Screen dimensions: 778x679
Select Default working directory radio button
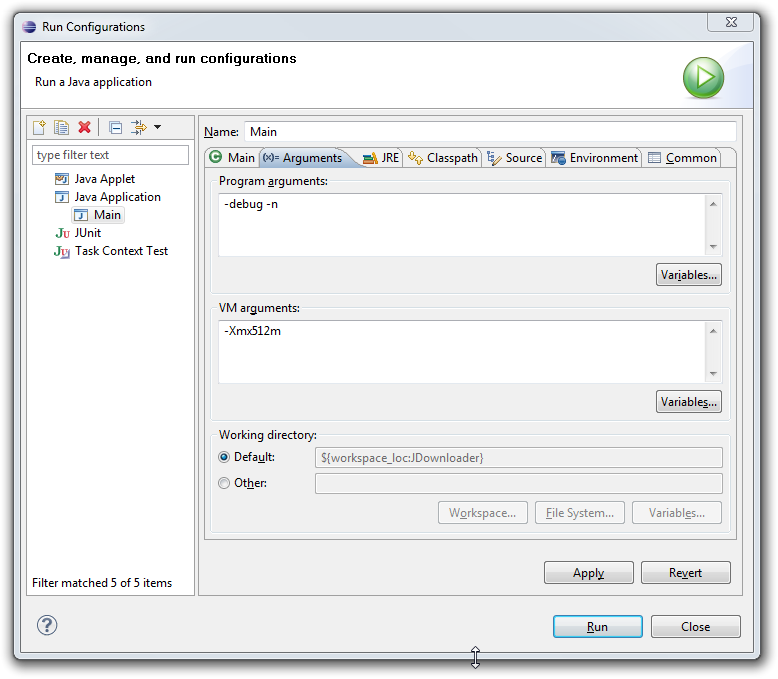pyautogui.click(x=224, y=457)
